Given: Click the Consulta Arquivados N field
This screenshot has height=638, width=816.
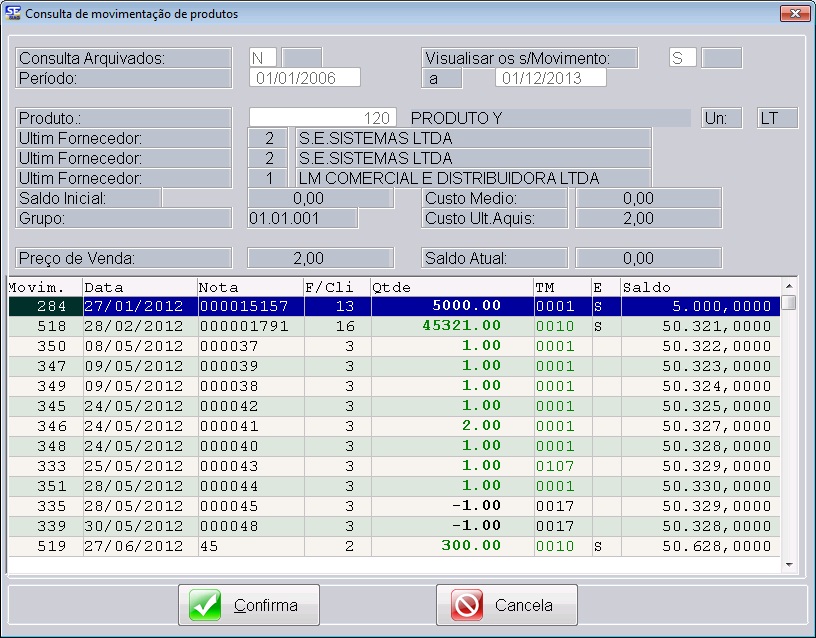Looking at the screenshot, I should pos(263,58).
